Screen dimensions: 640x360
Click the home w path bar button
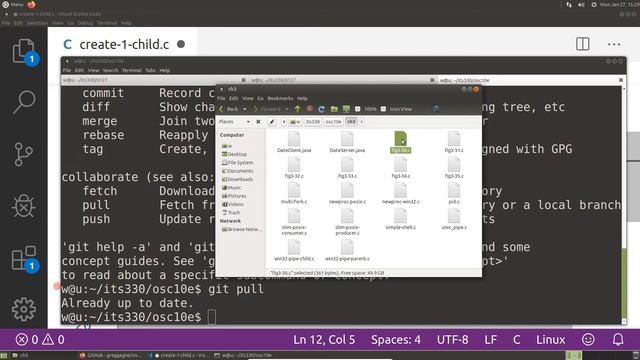point(295,122)
